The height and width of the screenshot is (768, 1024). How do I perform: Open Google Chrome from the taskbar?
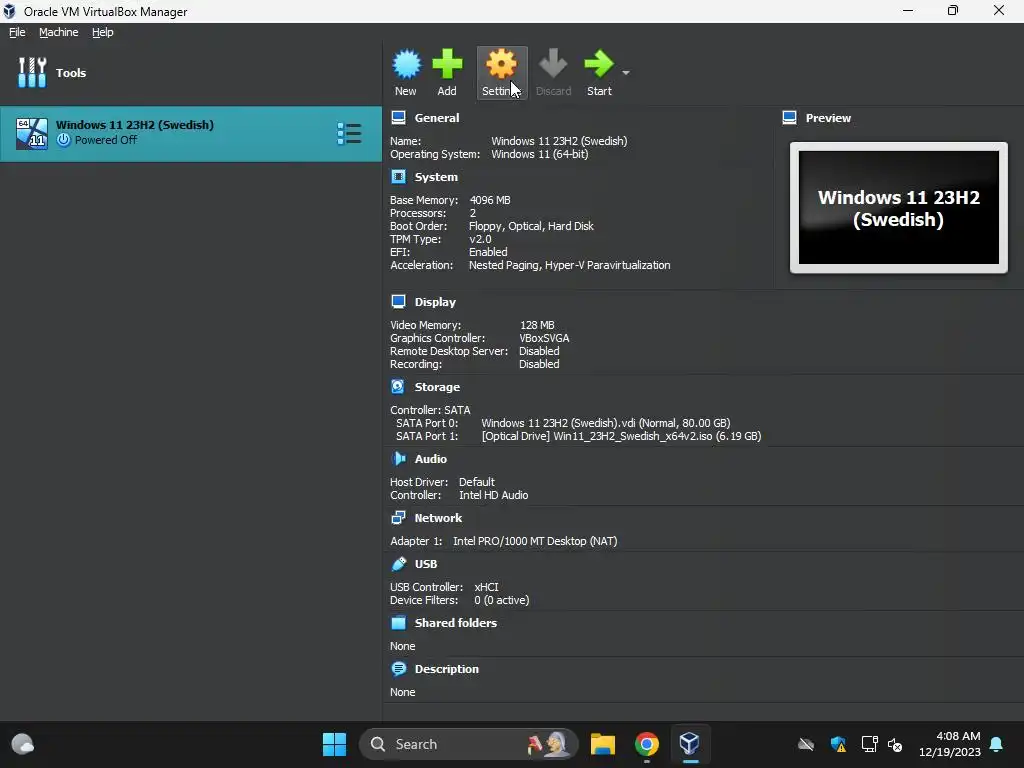[647, 744]
